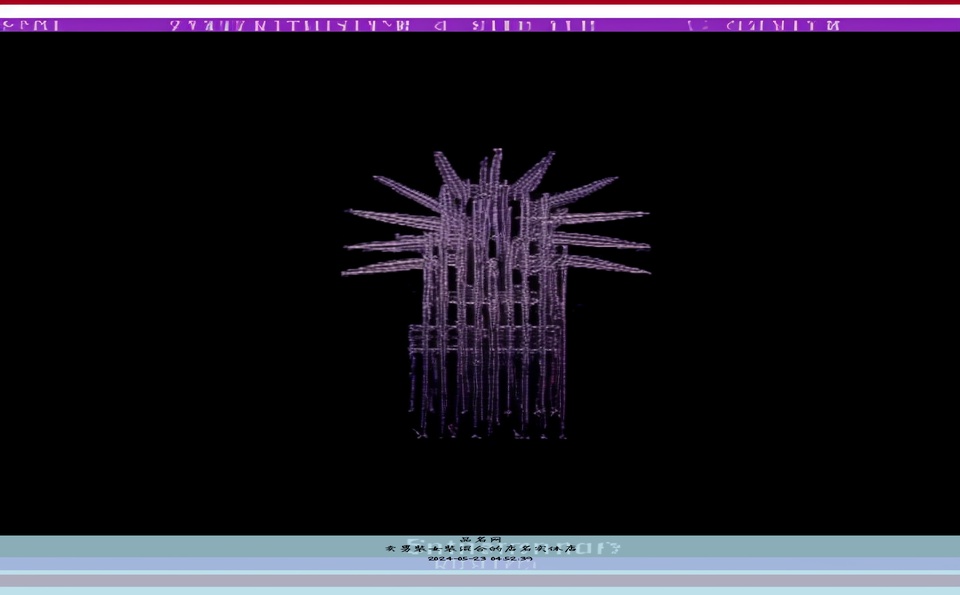Viewport: 960px width, 595px height.
Task: Click the 2024-05-23 04:52:39 timestamp
Action: tap(480, 558)
